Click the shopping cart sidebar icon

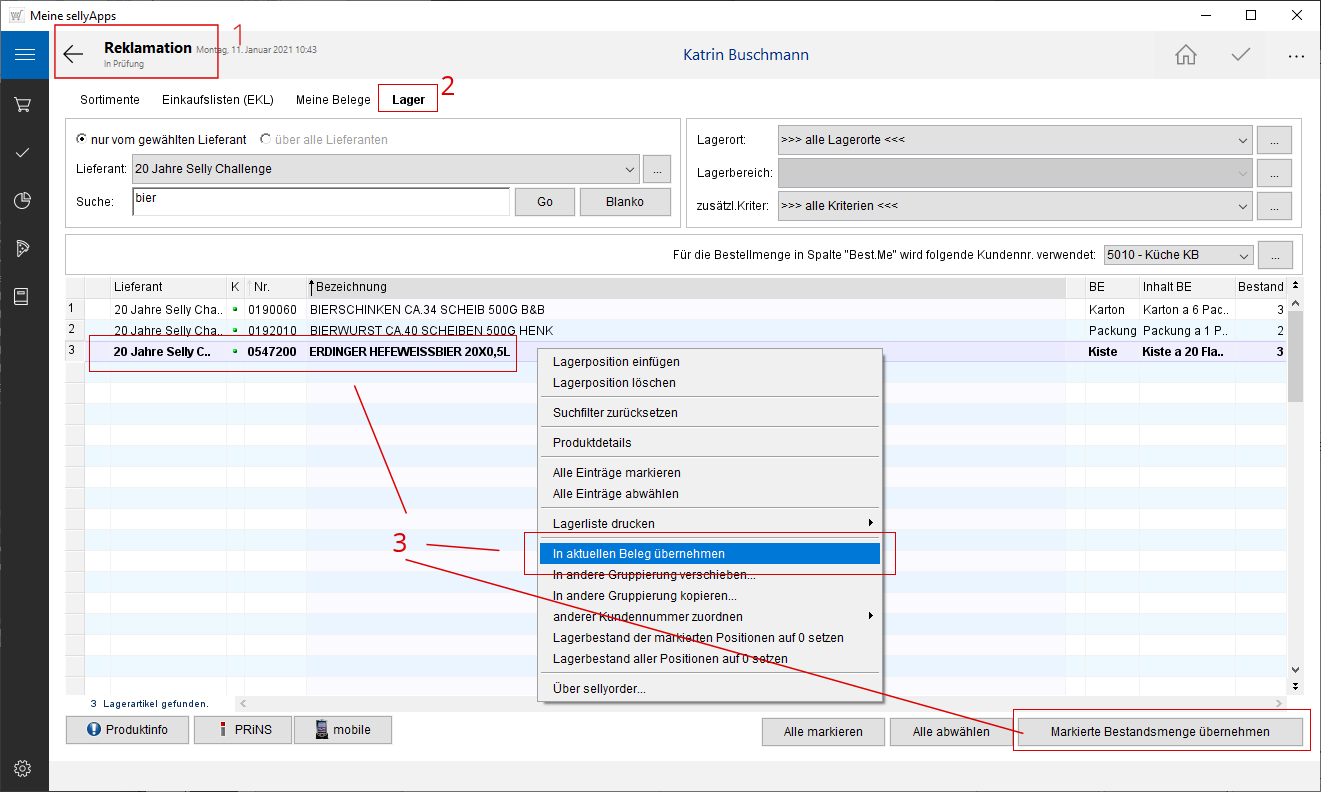coord(24,104)
